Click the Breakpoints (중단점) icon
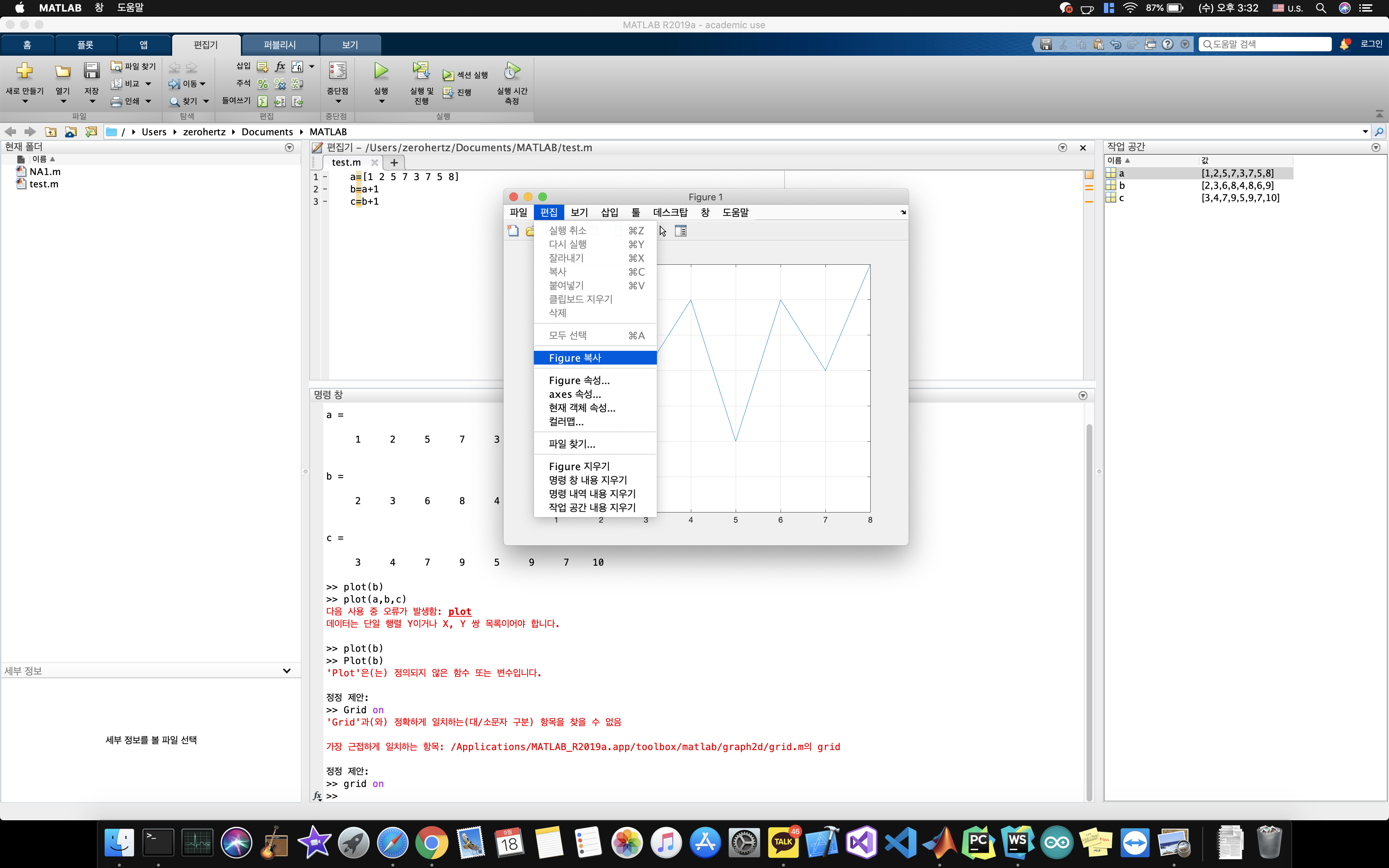 pos(337,71)
